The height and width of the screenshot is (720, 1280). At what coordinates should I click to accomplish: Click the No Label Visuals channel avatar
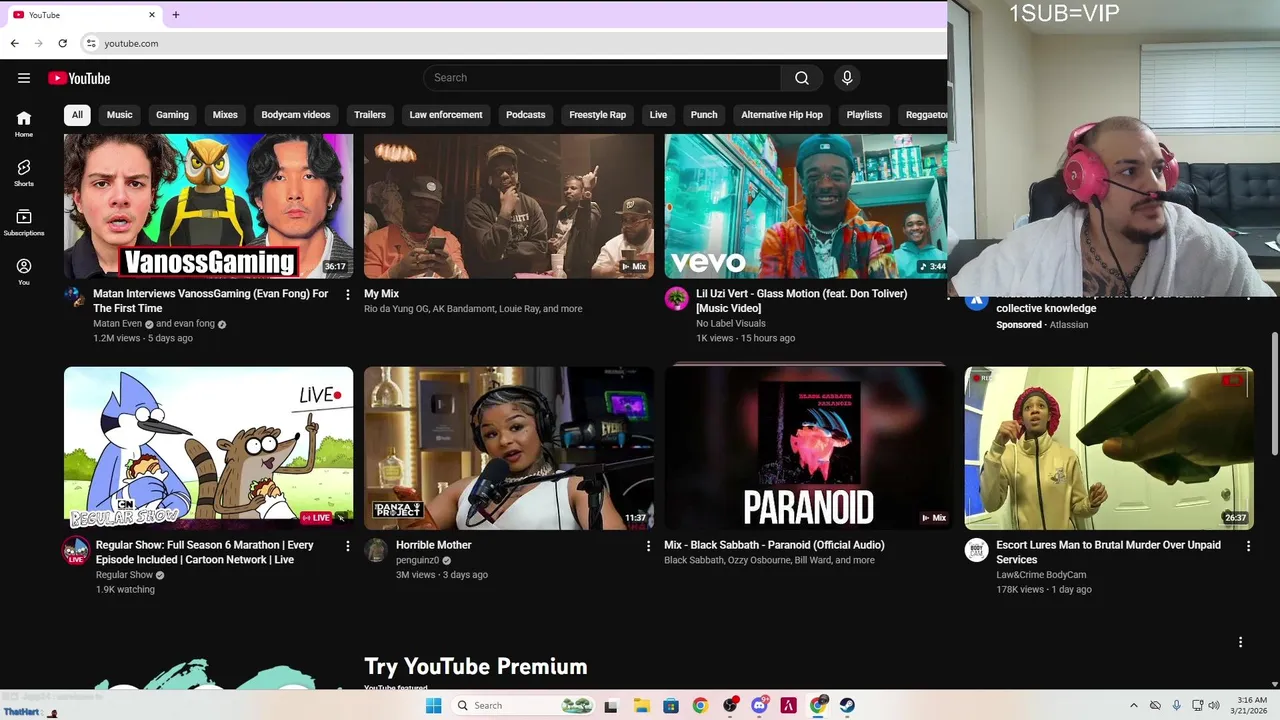click(x=677, y=298)
